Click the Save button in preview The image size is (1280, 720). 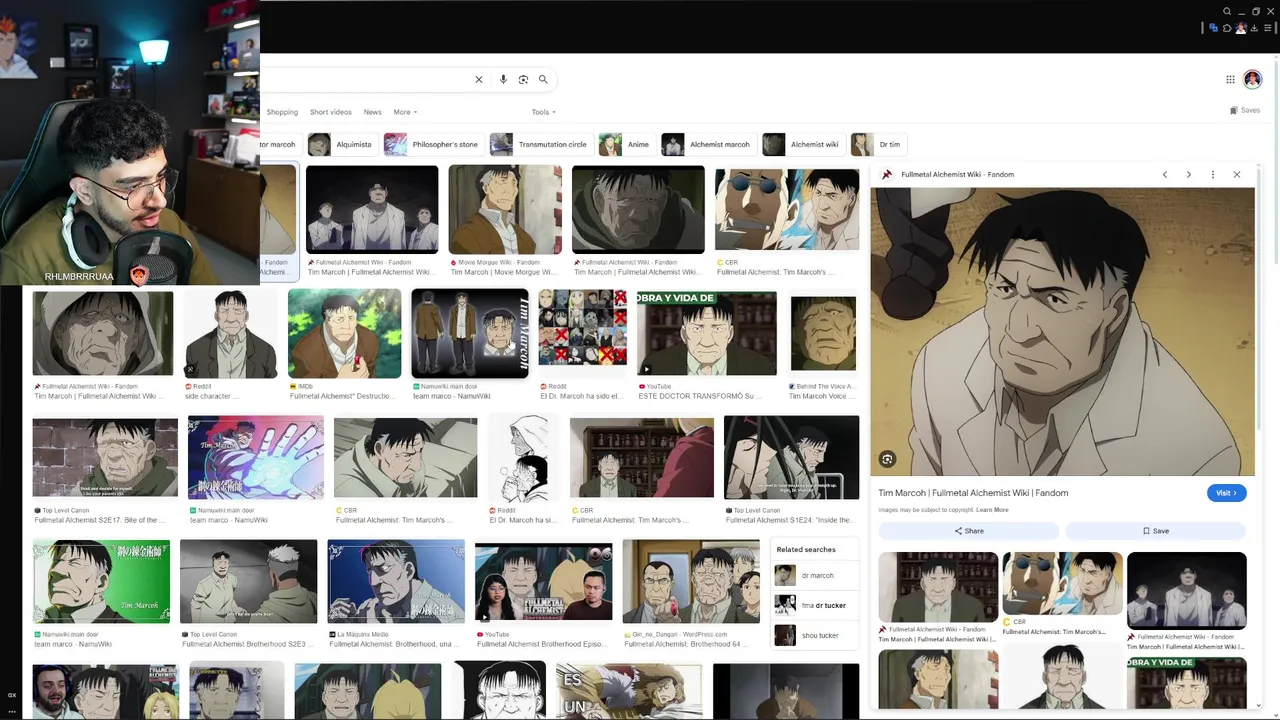tap(1155, 531)
